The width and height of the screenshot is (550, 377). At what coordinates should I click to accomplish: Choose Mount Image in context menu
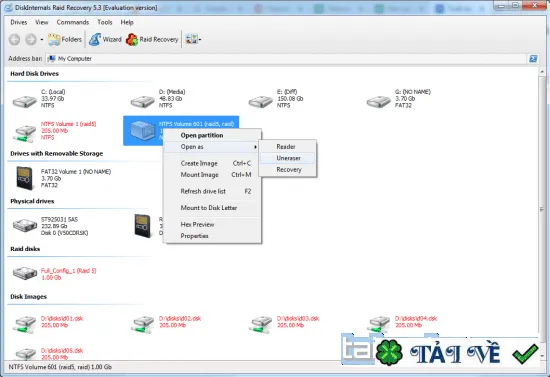pos(213,175)
